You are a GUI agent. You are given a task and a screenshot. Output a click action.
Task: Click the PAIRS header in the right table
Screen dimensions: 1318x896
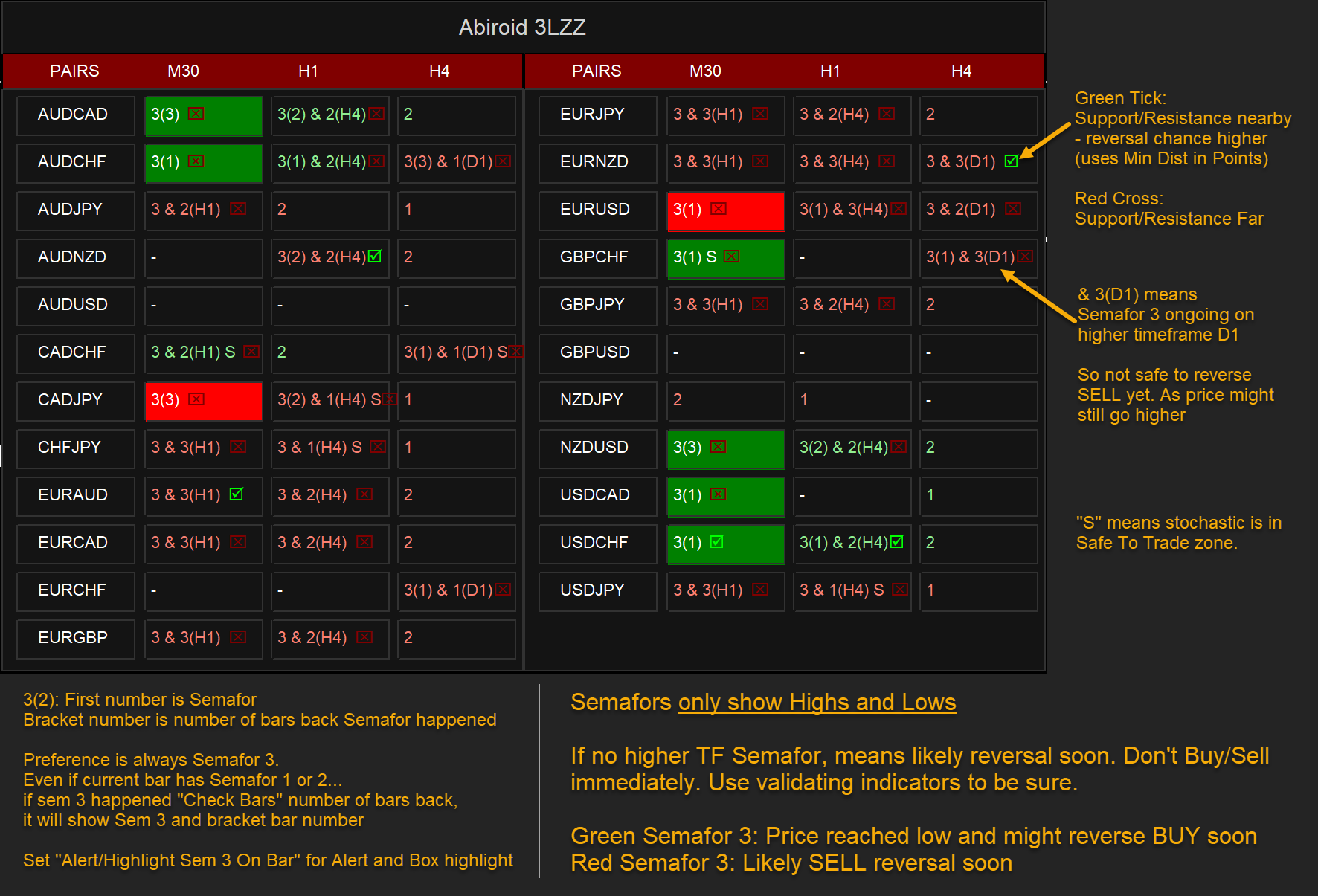[x=597, y=71]
